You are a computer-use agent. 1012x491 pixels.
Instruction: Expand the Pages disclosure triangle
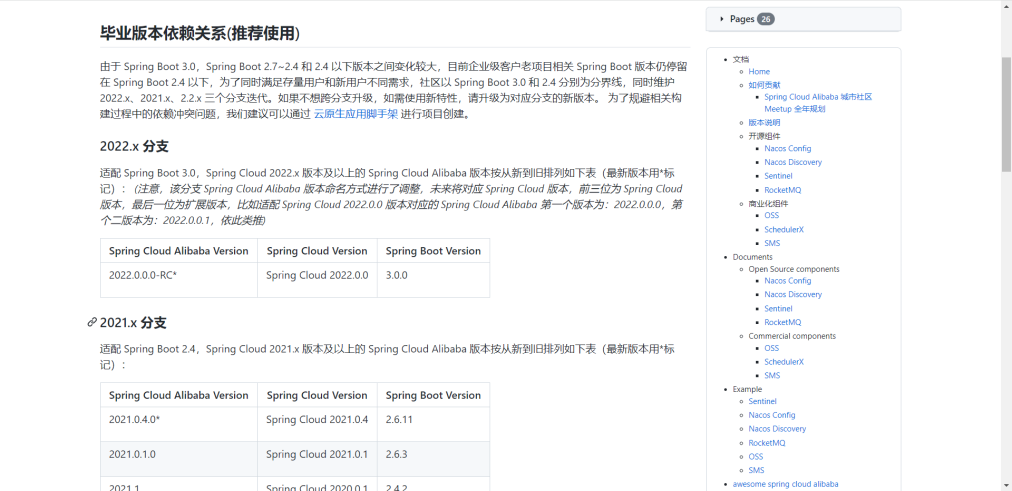tap(722, 19)
